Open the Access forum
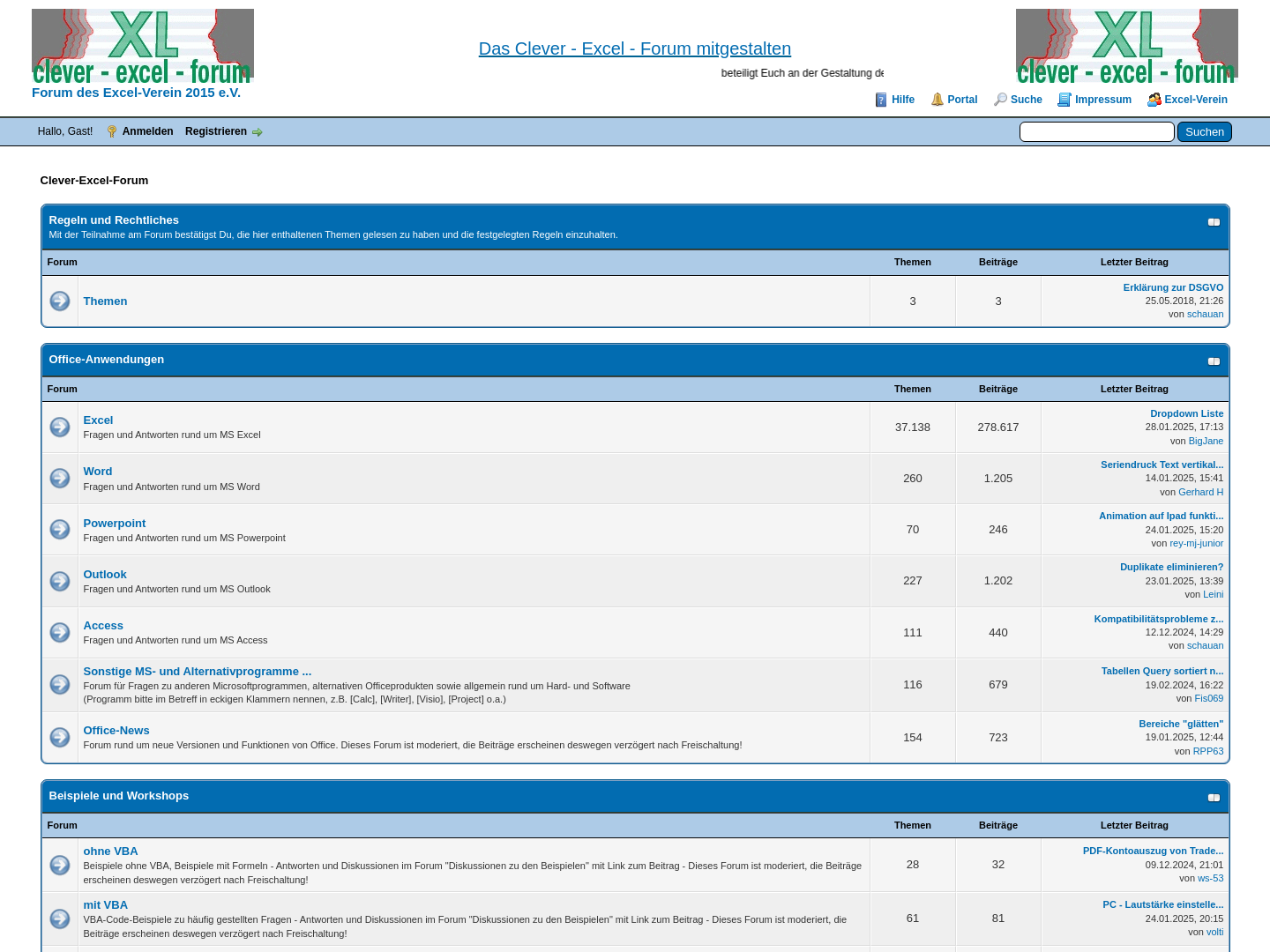This screenshot has width=1270, height=952. (103, 625)
